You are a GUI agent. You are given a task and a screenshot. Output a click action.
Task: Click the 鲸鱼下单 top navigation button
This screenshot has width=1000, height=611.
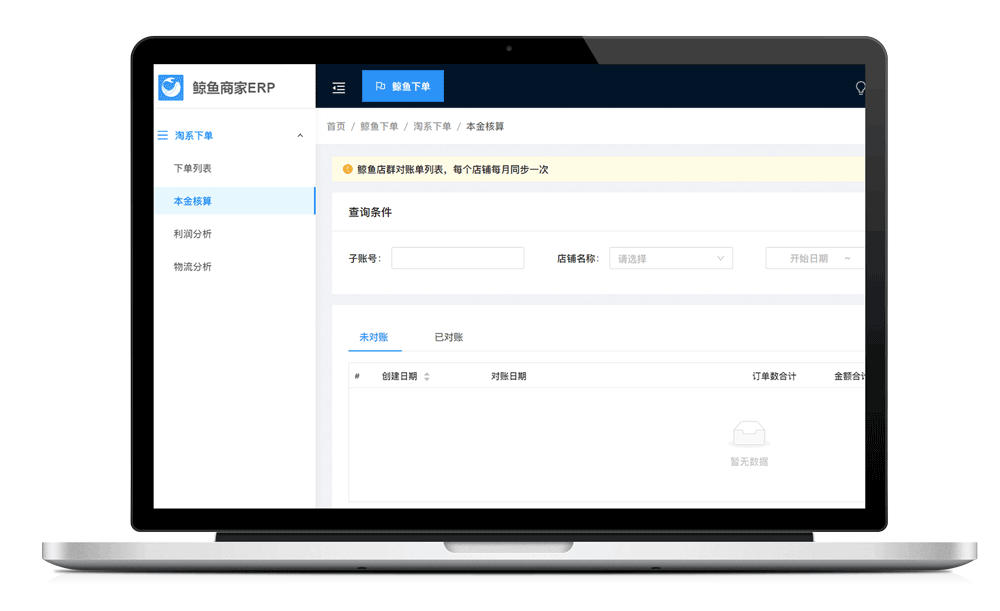tap(403, 87)
